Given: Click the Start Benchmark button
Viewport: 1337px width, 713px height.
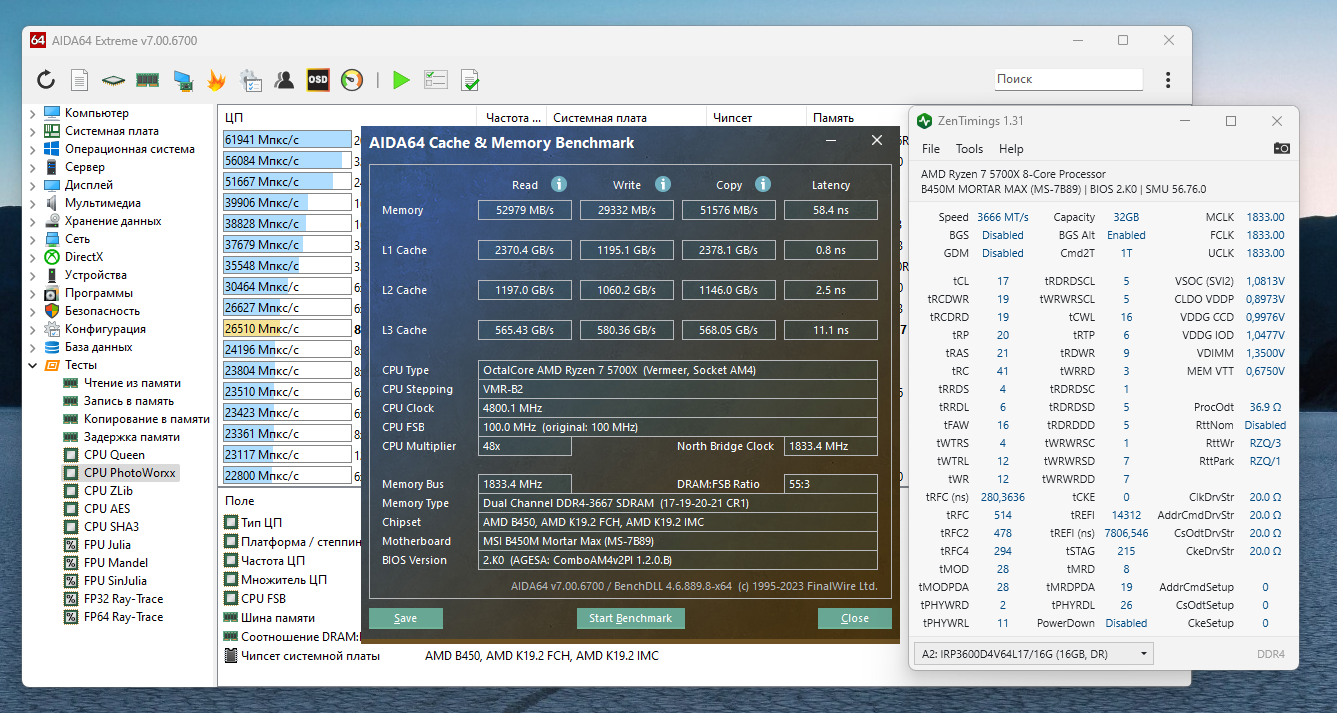Looking at the screenshot, I should pos(630,618).
